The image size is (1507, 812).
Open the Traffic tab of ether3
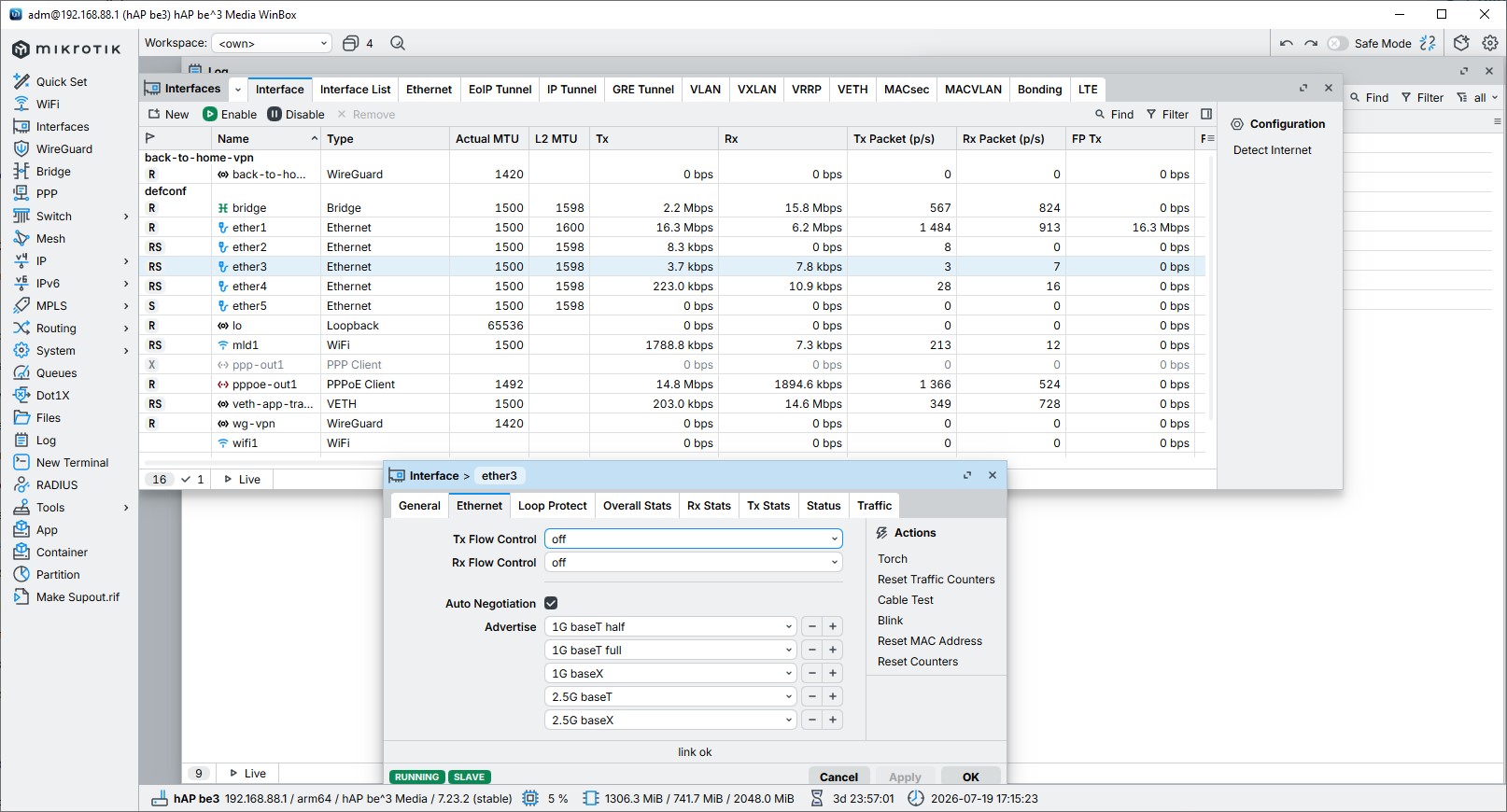874,505
